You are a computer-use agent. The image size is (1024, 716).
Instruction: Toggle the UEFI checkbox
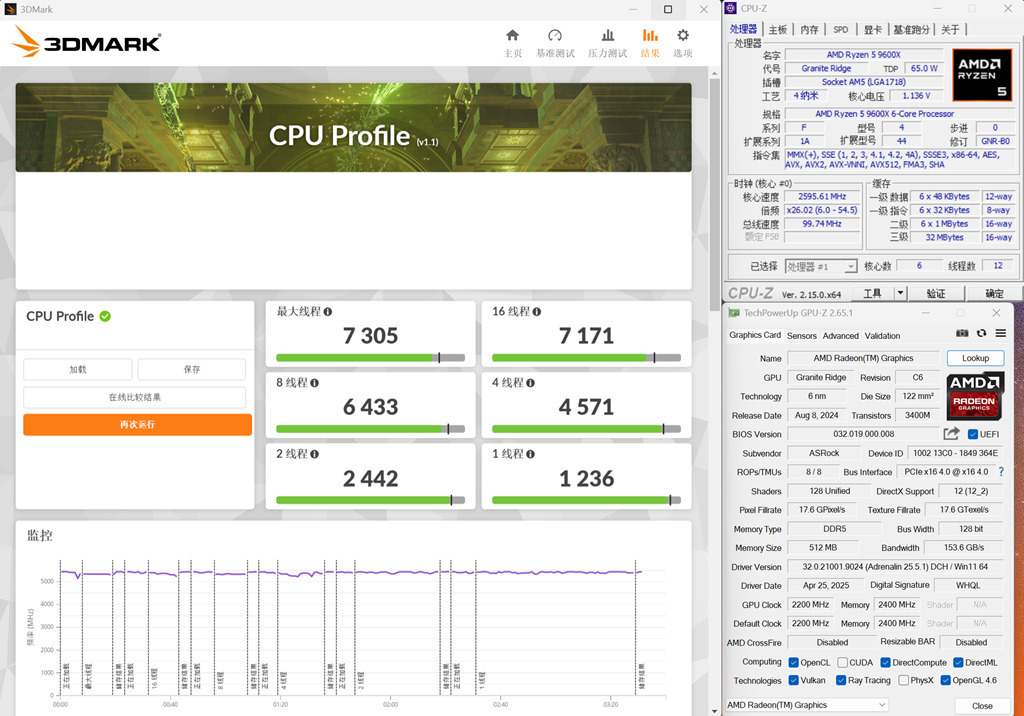pyautogui.click(x=973, y=434)
